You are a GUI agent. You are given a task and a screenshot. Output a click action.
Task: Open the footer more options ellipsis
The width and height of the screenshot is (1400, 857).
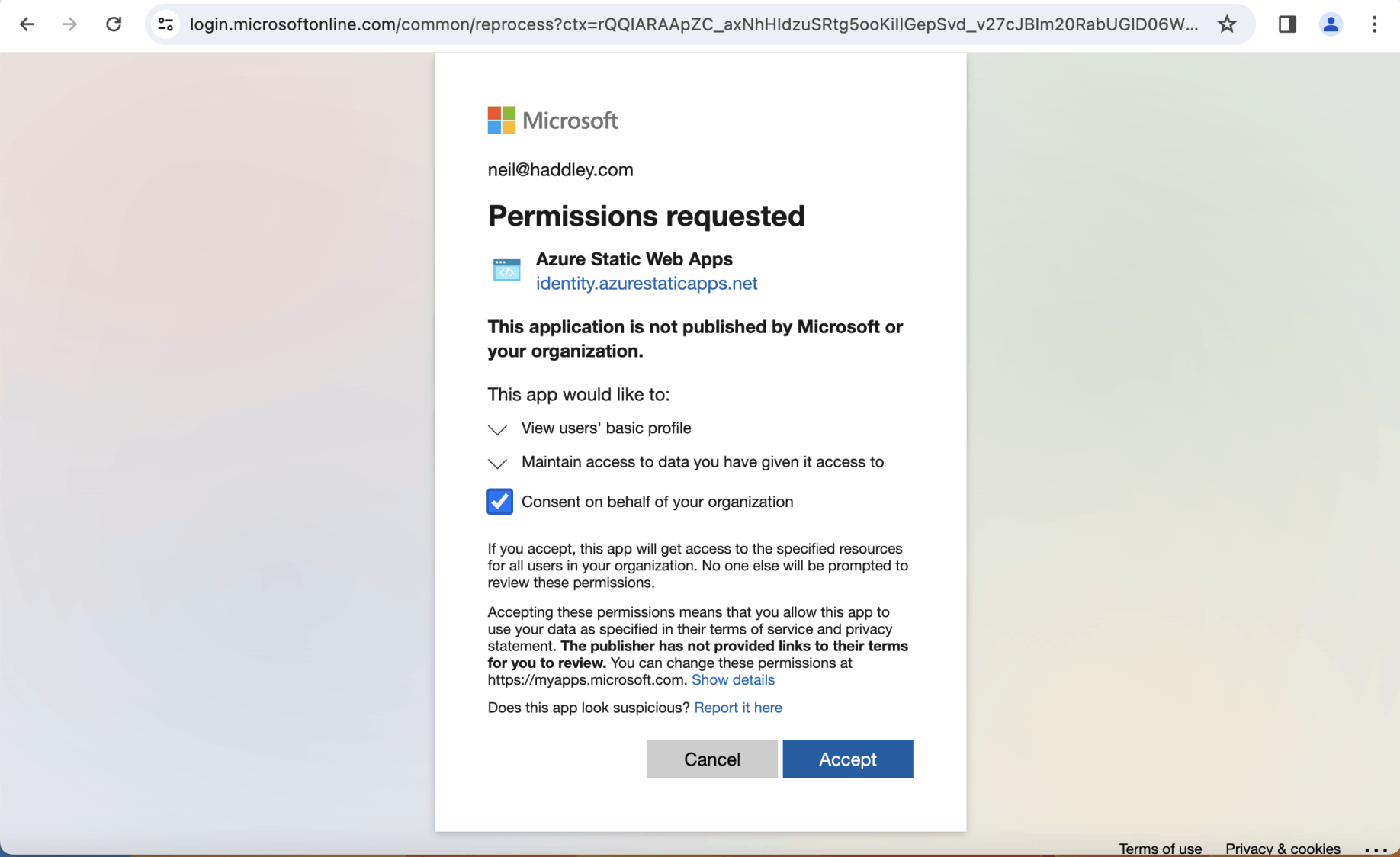point(1376,849)
